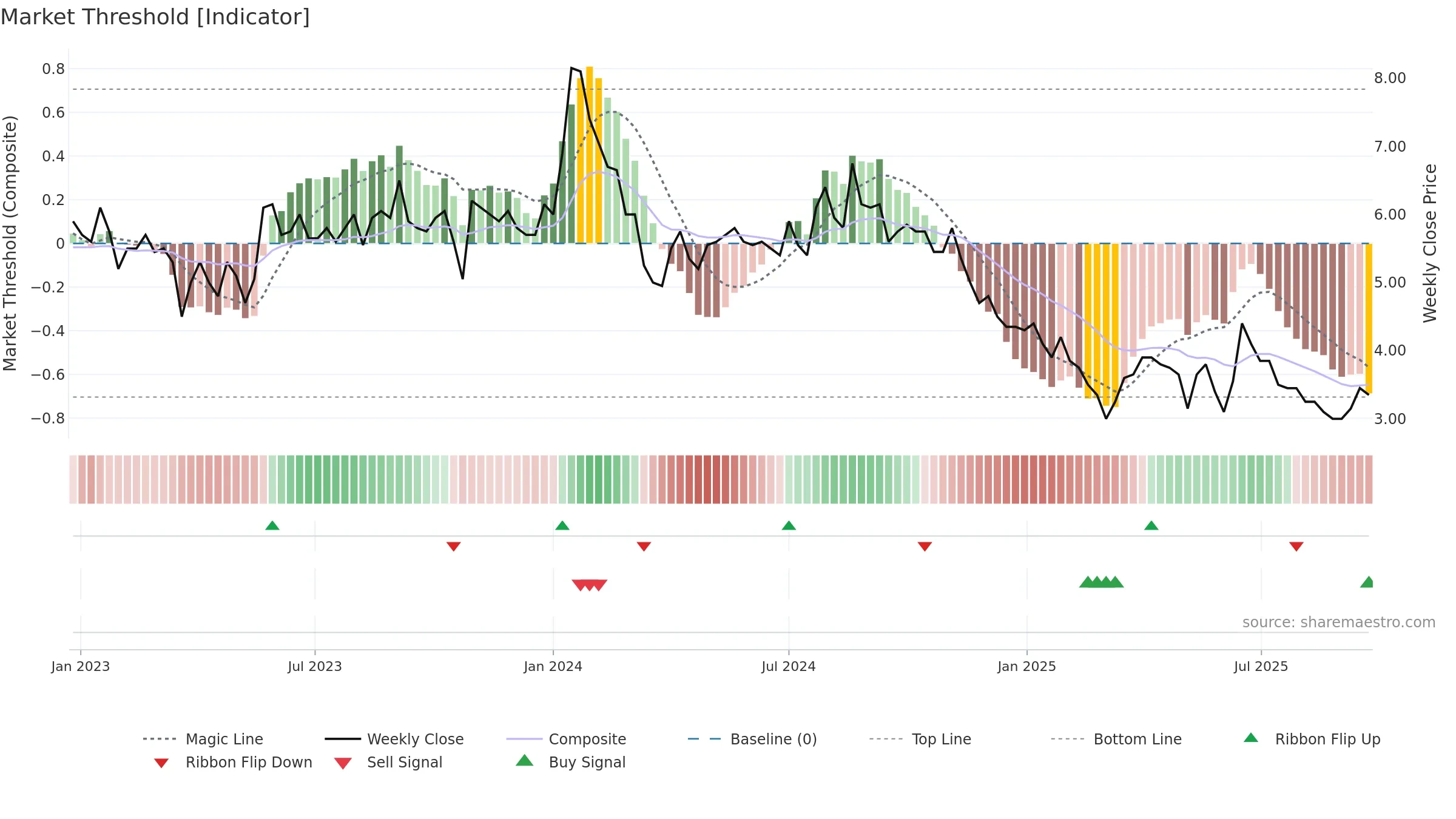Click the Jul 2025 x-axis label

(x=1261, y=667)
